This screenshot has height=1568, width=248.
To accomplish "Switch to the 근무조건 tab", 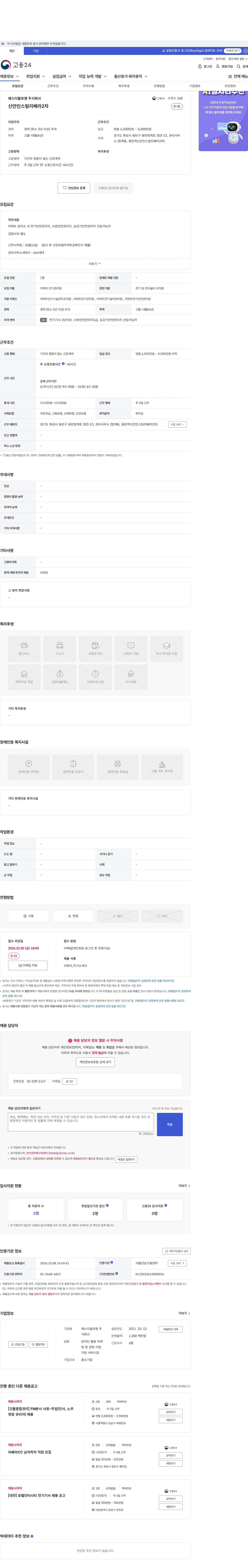I will click(53, 87).
